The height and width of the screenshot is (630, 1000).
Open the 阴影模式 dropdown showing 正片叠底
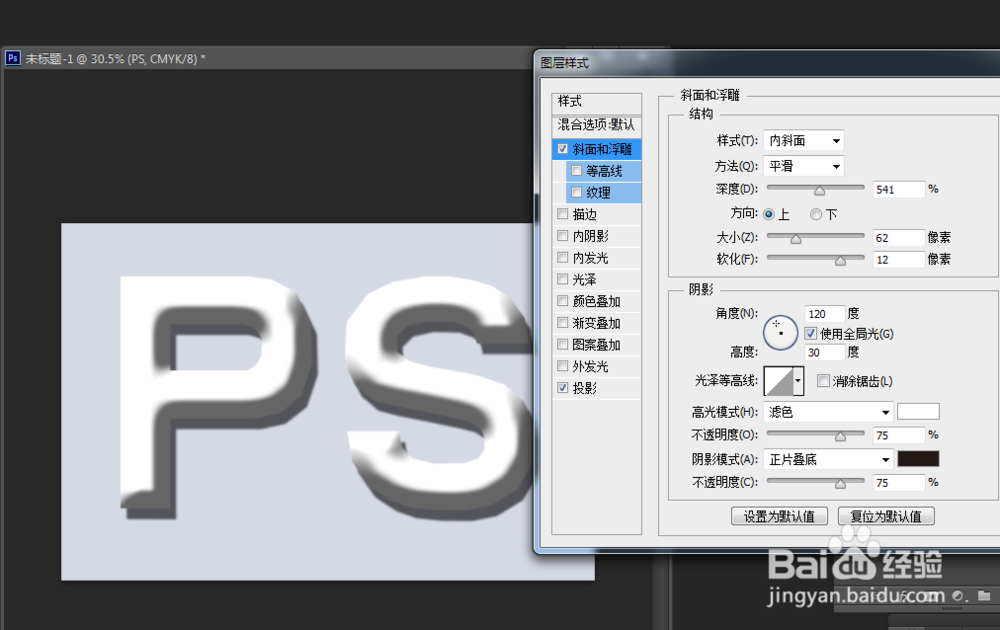click(828, 459)
